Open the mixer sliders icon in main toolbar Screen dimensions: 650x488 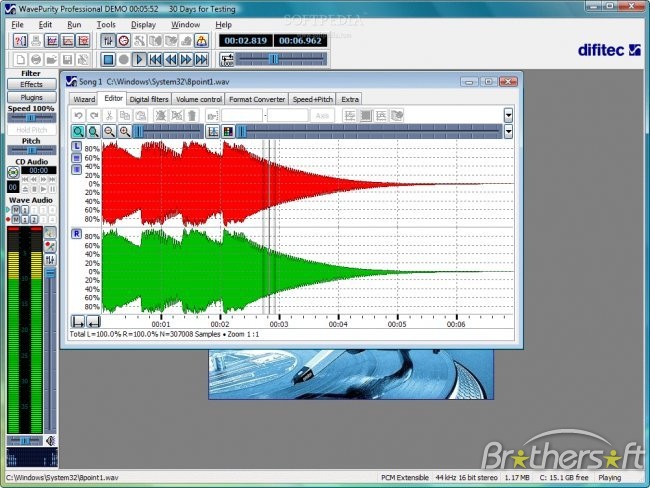click(108, 41)
